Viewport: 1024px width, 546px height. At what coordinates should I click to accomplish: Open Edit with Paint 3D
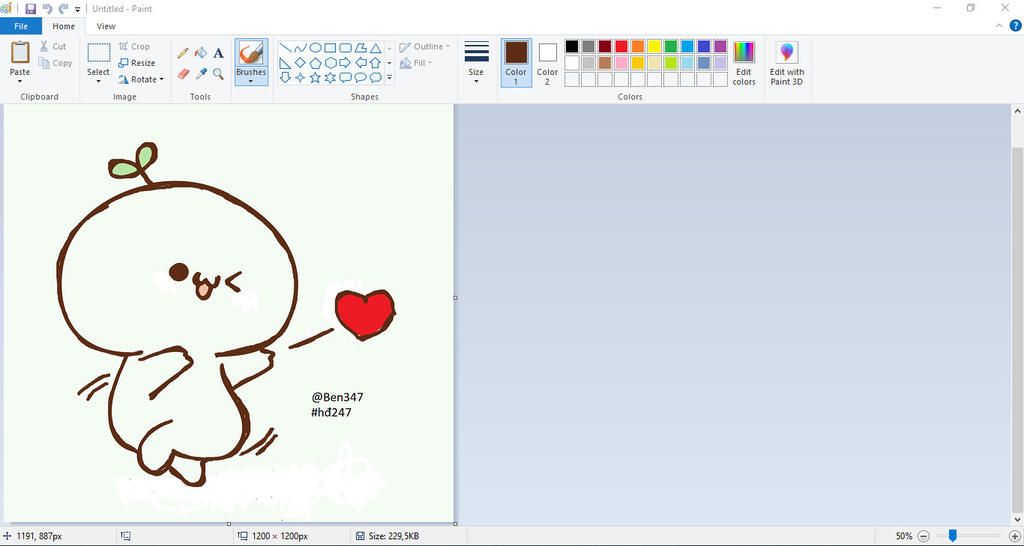(787, 63)
